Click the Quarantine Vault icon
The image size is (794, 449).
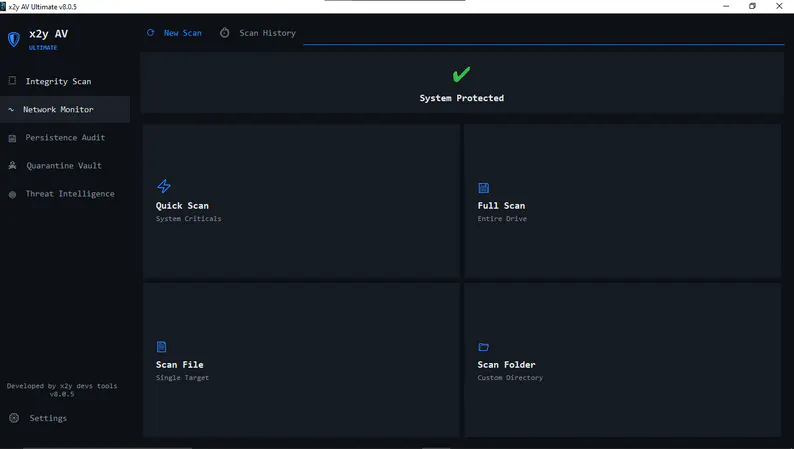(x=13, y=166)
